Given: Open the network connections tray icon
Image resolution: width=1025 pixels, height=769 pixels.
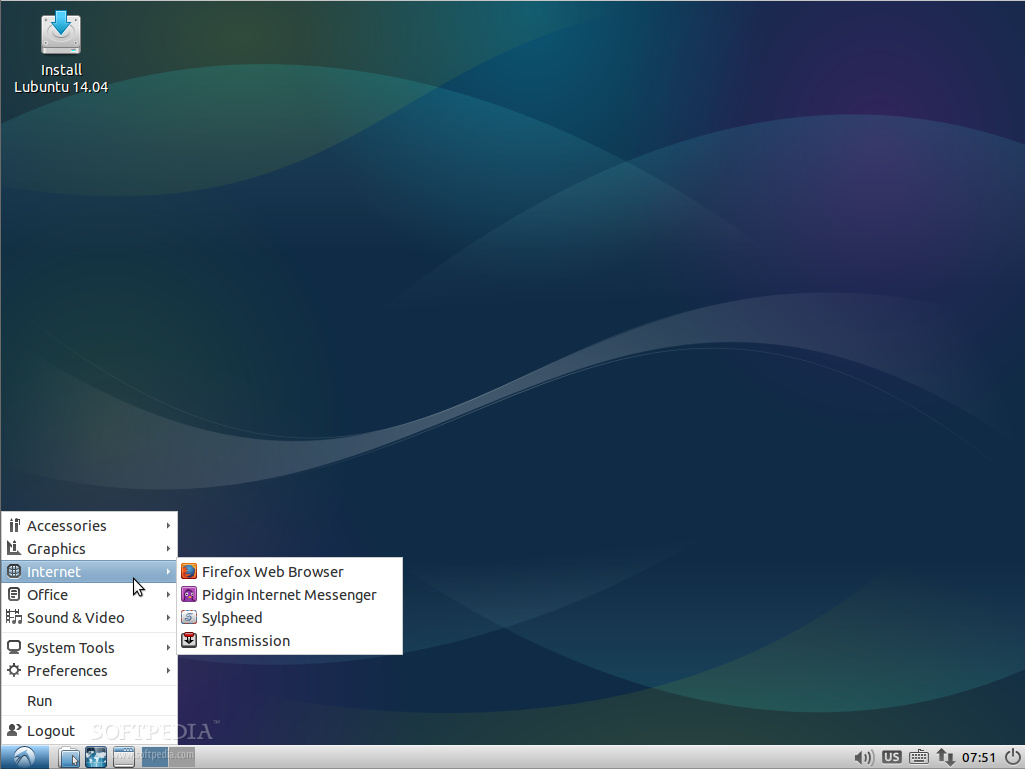Looking at the screenshot, I should click(945, 757).
